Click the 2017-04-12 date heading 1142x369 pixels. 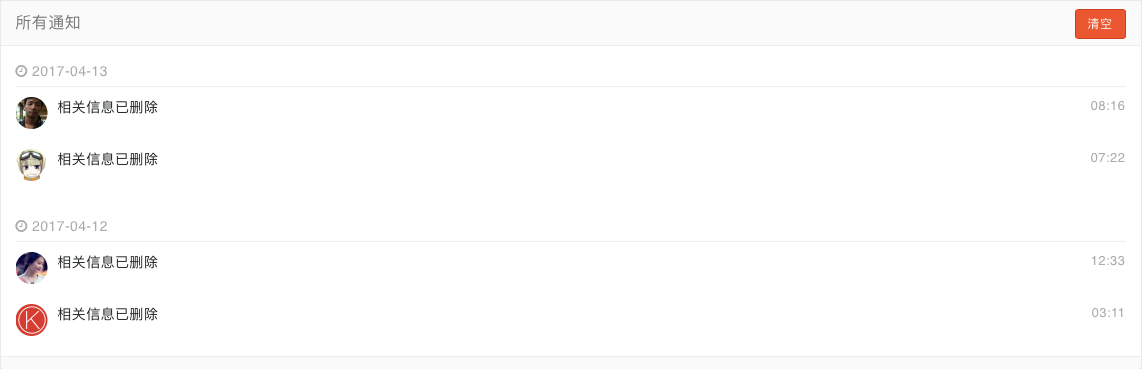pos(70,226)
